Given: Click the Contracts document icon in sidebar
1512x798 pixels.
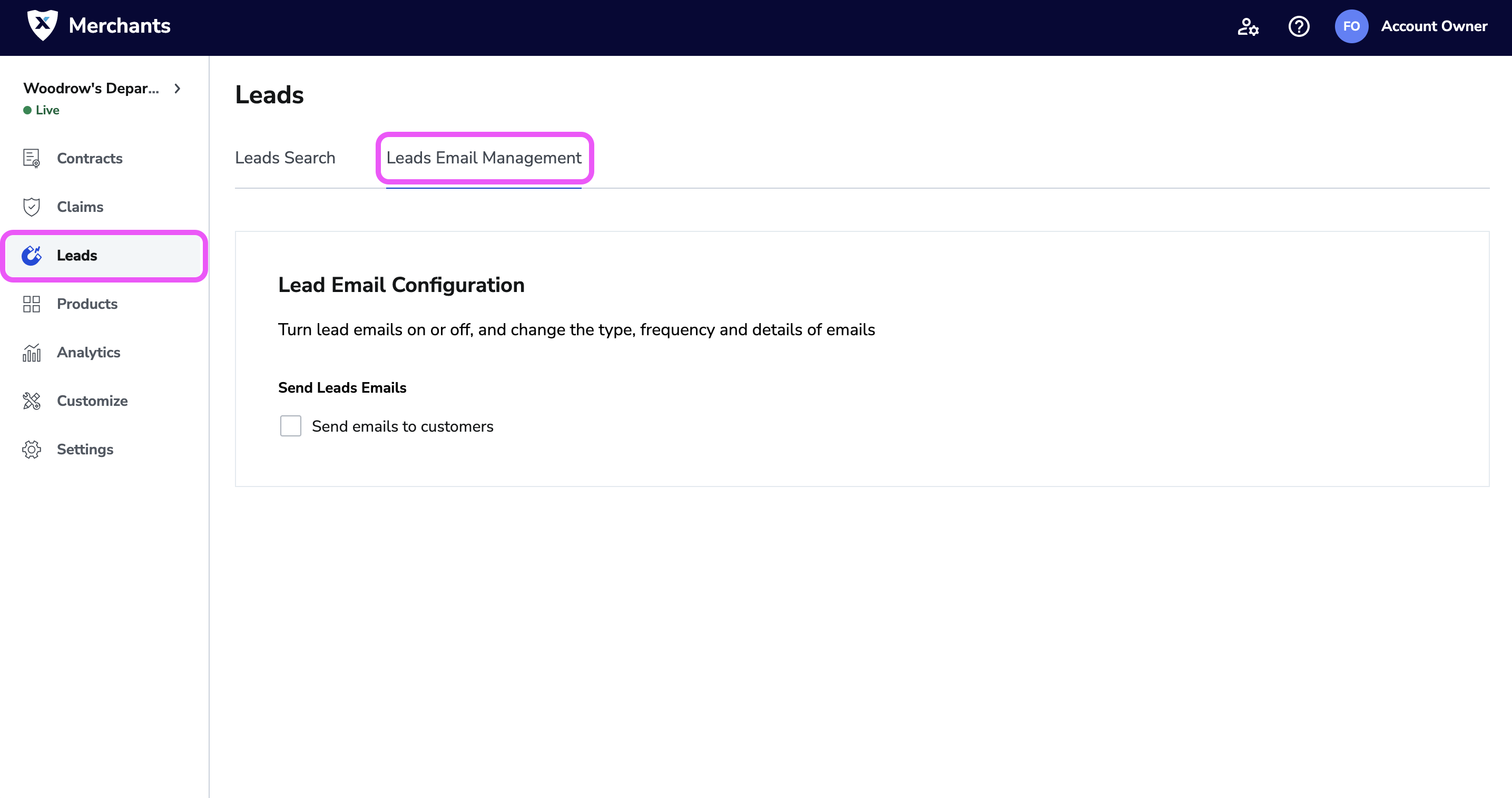Looking at the screenshot, I should pos(32,158).
